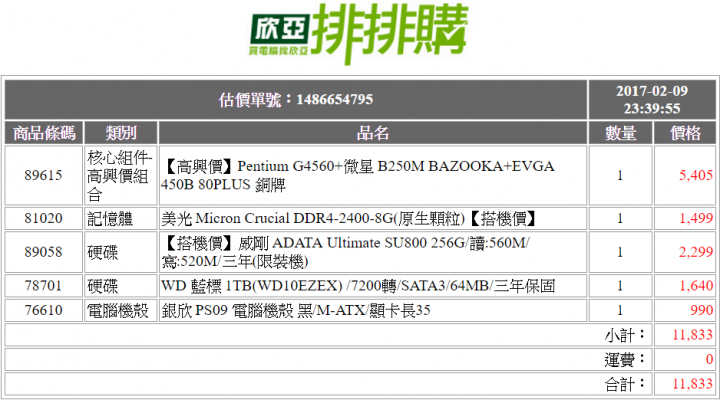Click price 1,640
Image resolution: width=720 pixels, height=400 pixels.
click(696, 286)
